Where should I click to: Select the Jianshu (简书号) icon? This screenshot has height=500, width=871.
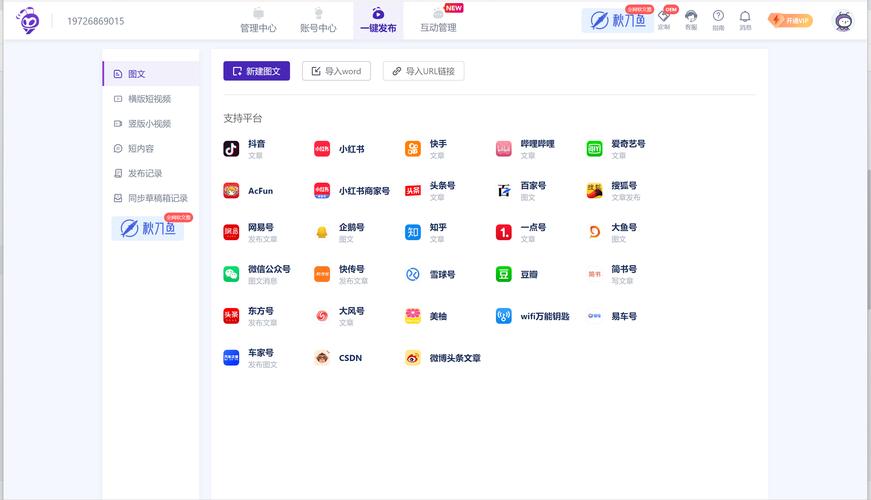click(594, 274)
